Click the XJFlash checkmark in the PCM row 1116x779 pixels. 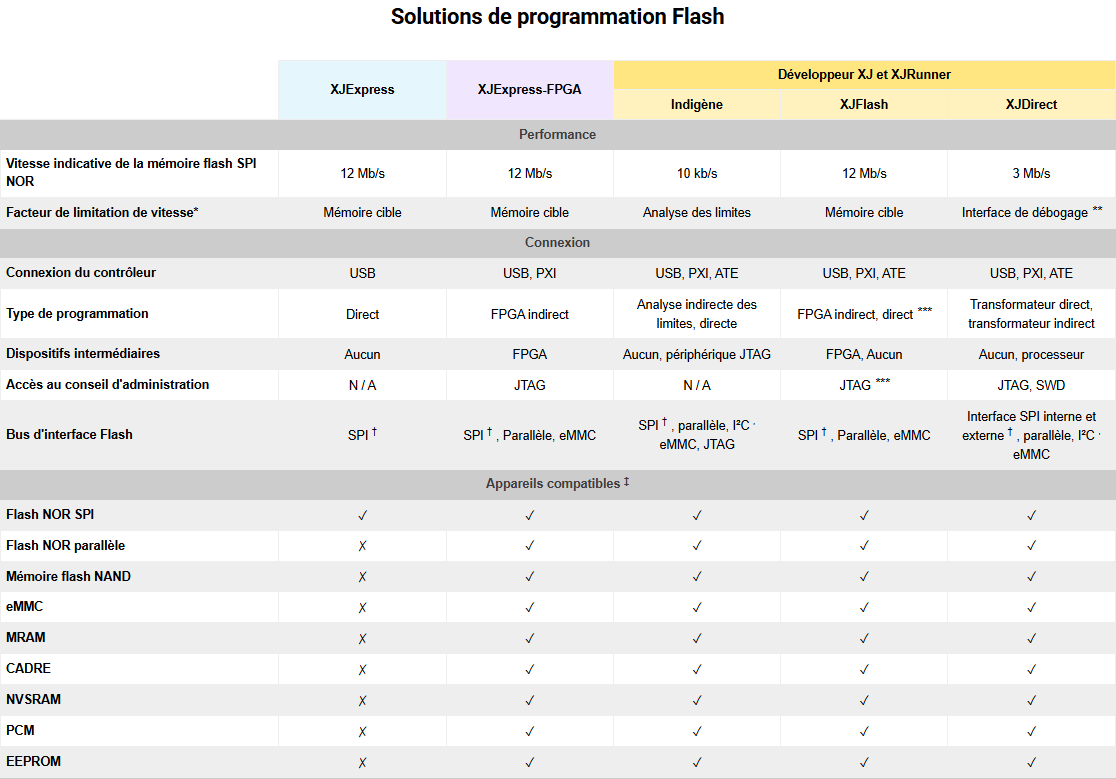pos(864,732)
